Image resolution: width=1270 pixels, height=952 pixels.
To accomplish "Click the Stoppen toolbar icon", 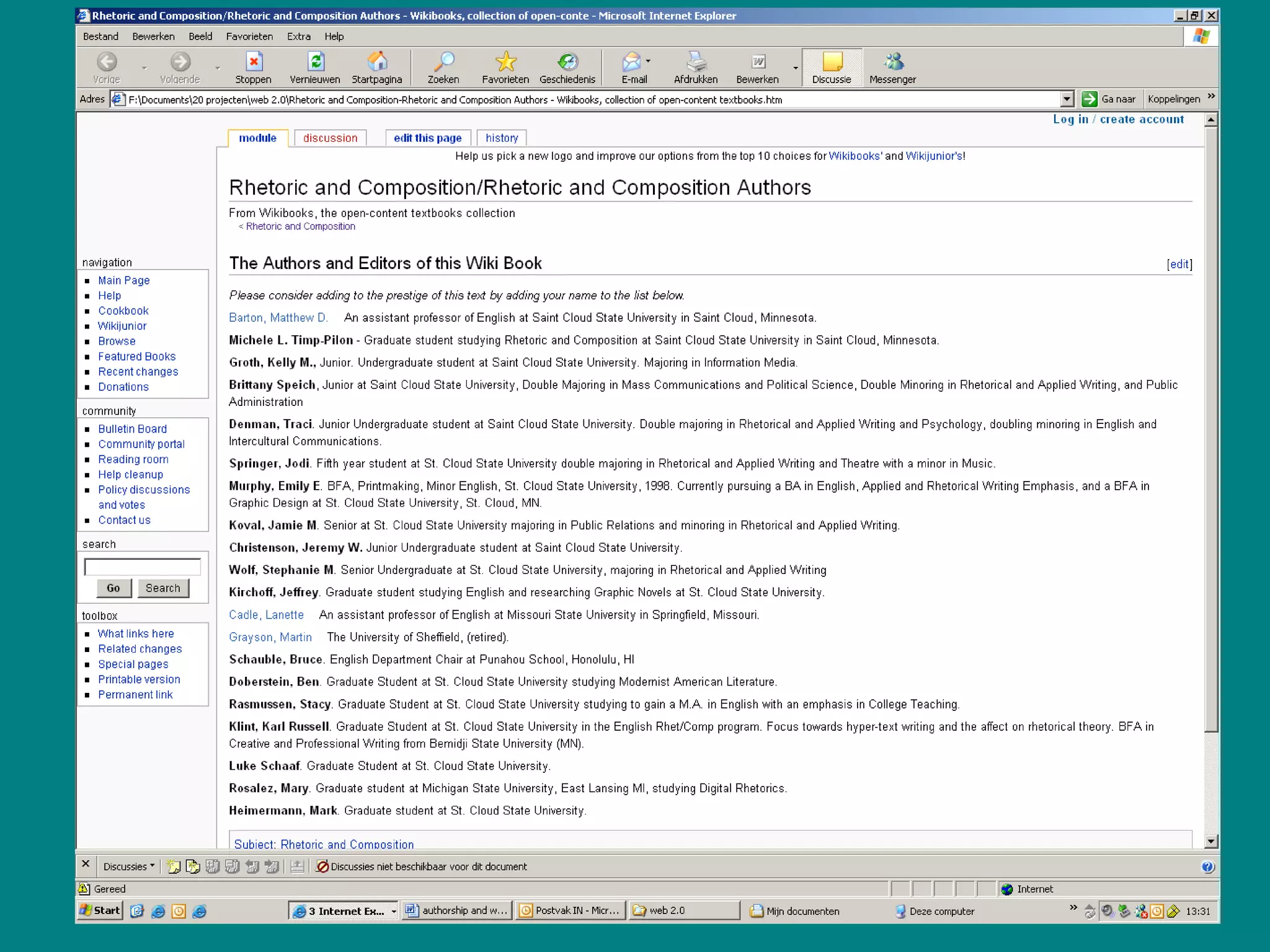I will click(253, 63).
